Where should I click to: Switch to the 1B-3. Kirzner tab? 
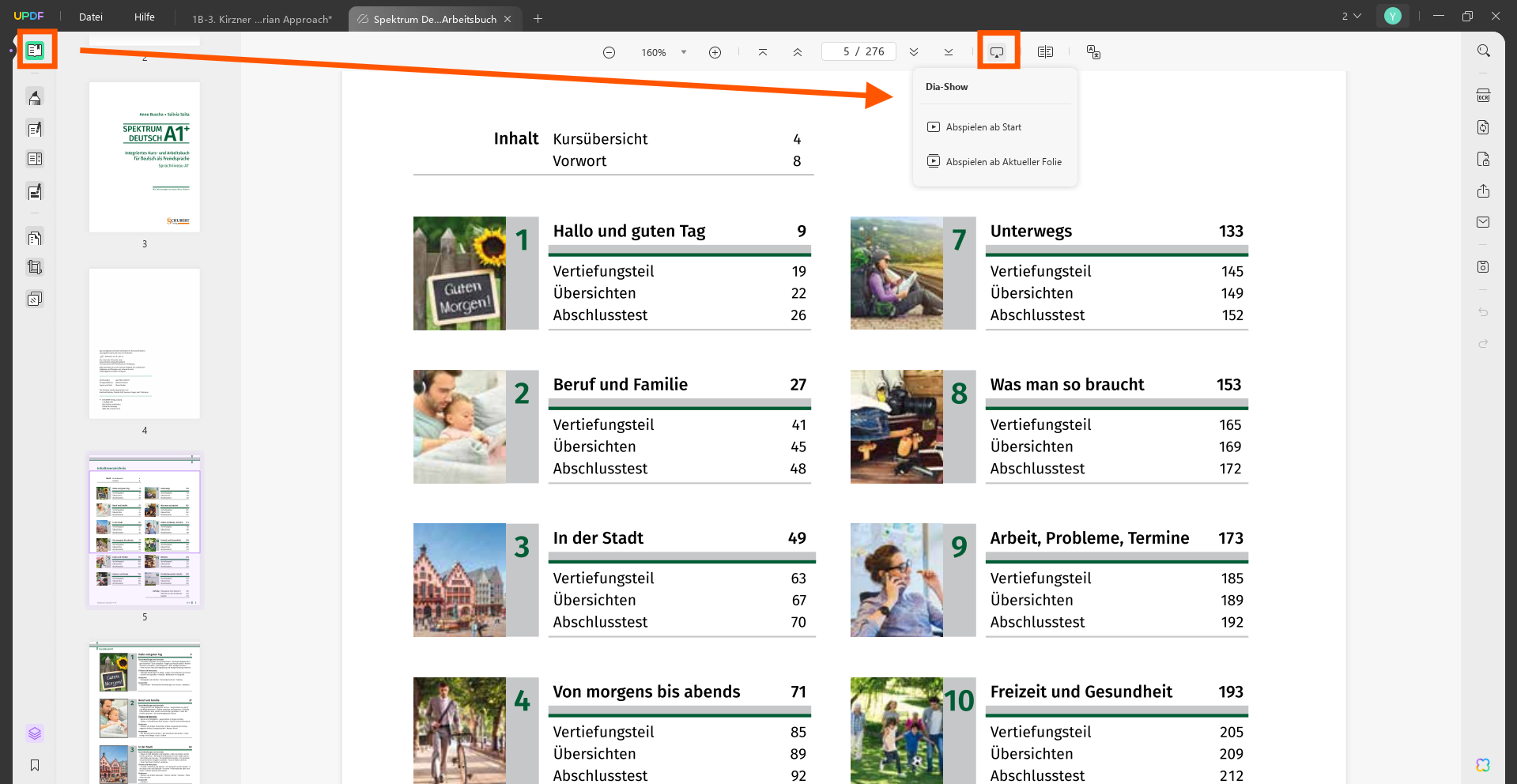[x=262, y=19]
